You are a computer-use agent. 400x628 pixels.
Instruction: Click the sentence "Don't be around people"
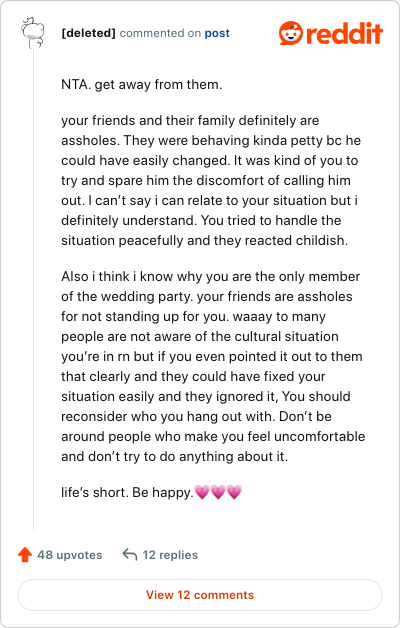point(213,436)
